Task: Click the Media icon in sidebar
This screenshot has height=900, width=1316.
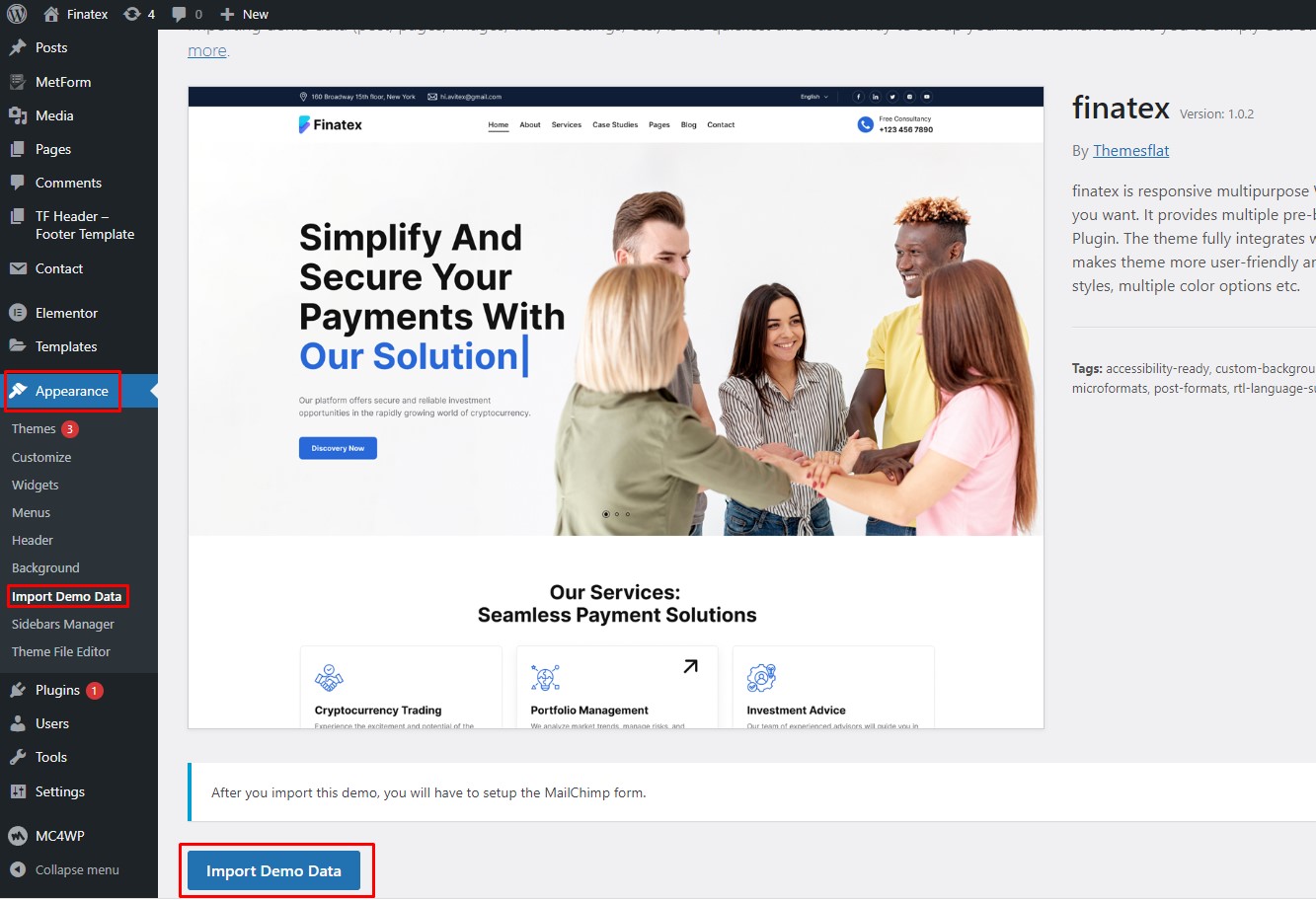Action: tap(18, 115)
